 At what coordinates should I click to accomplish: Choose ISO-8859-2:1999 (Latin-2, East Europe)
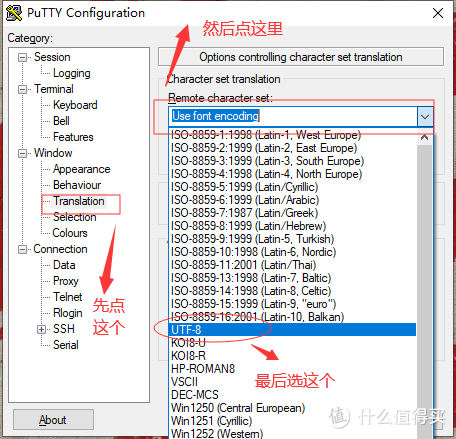point(293,148)
